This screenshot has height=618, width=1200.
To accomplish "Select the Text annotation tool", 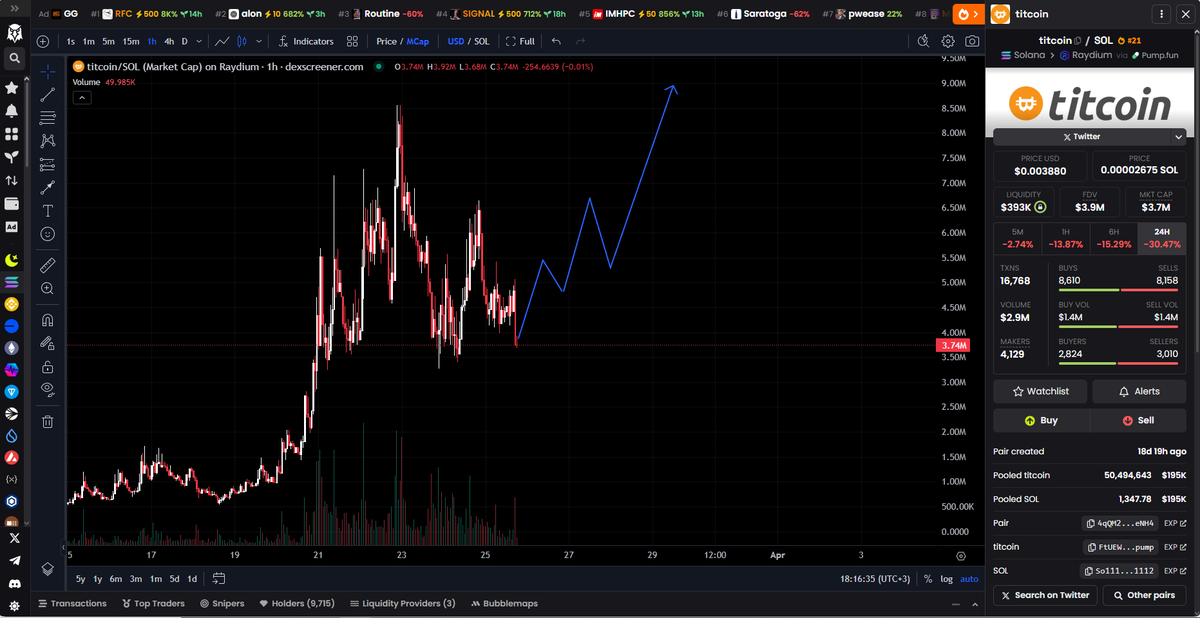I will point(47,210).
